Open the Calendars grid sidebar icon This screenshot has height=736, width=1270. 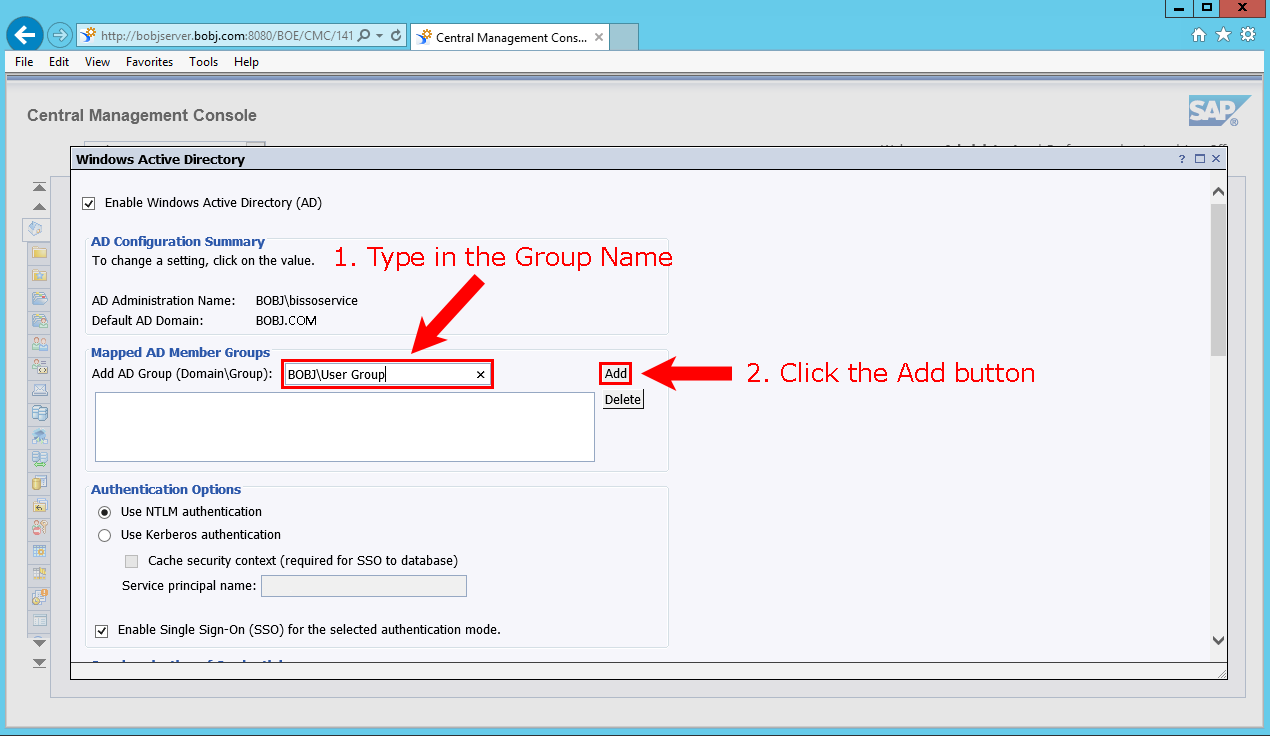[40, 551]
